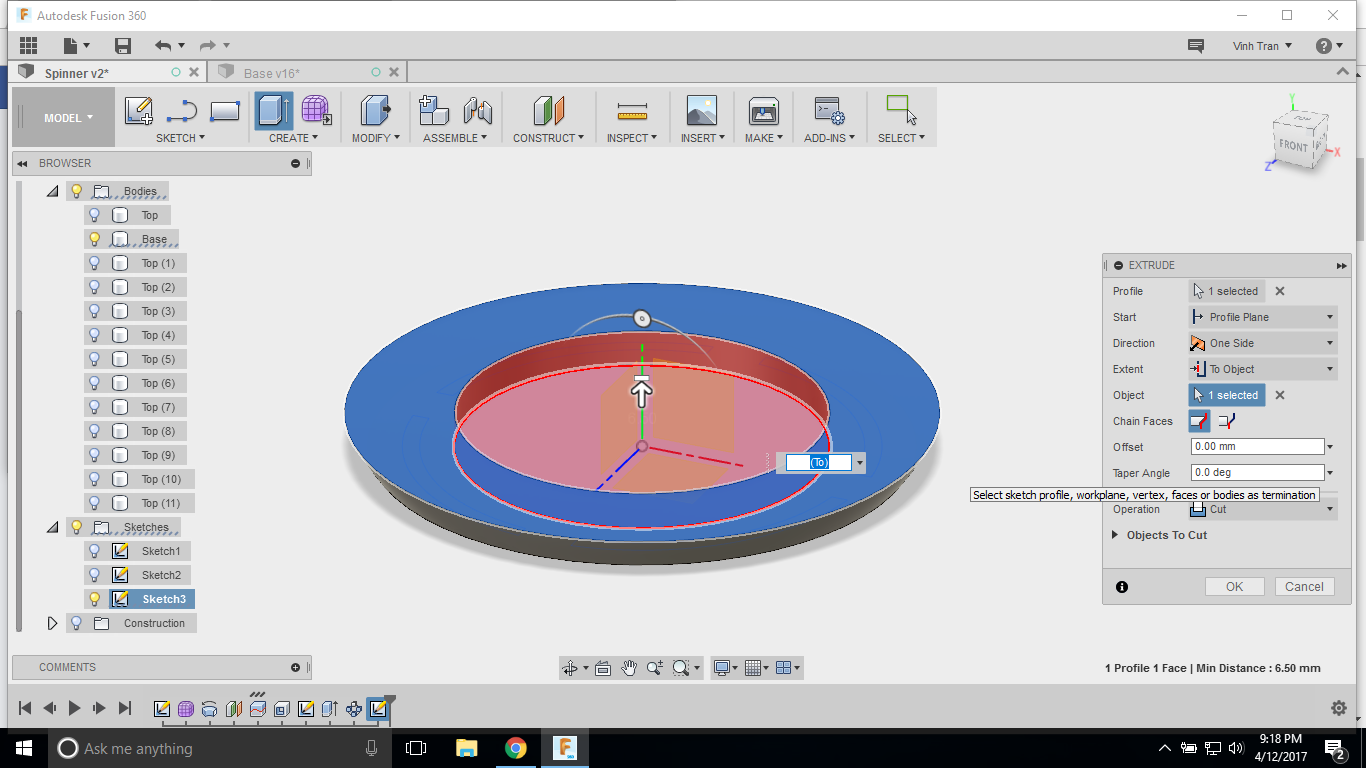Screen dimensions: 1366x768
Task: Open the Vinh Tran account menu
Action: (x=1262, y=46)
